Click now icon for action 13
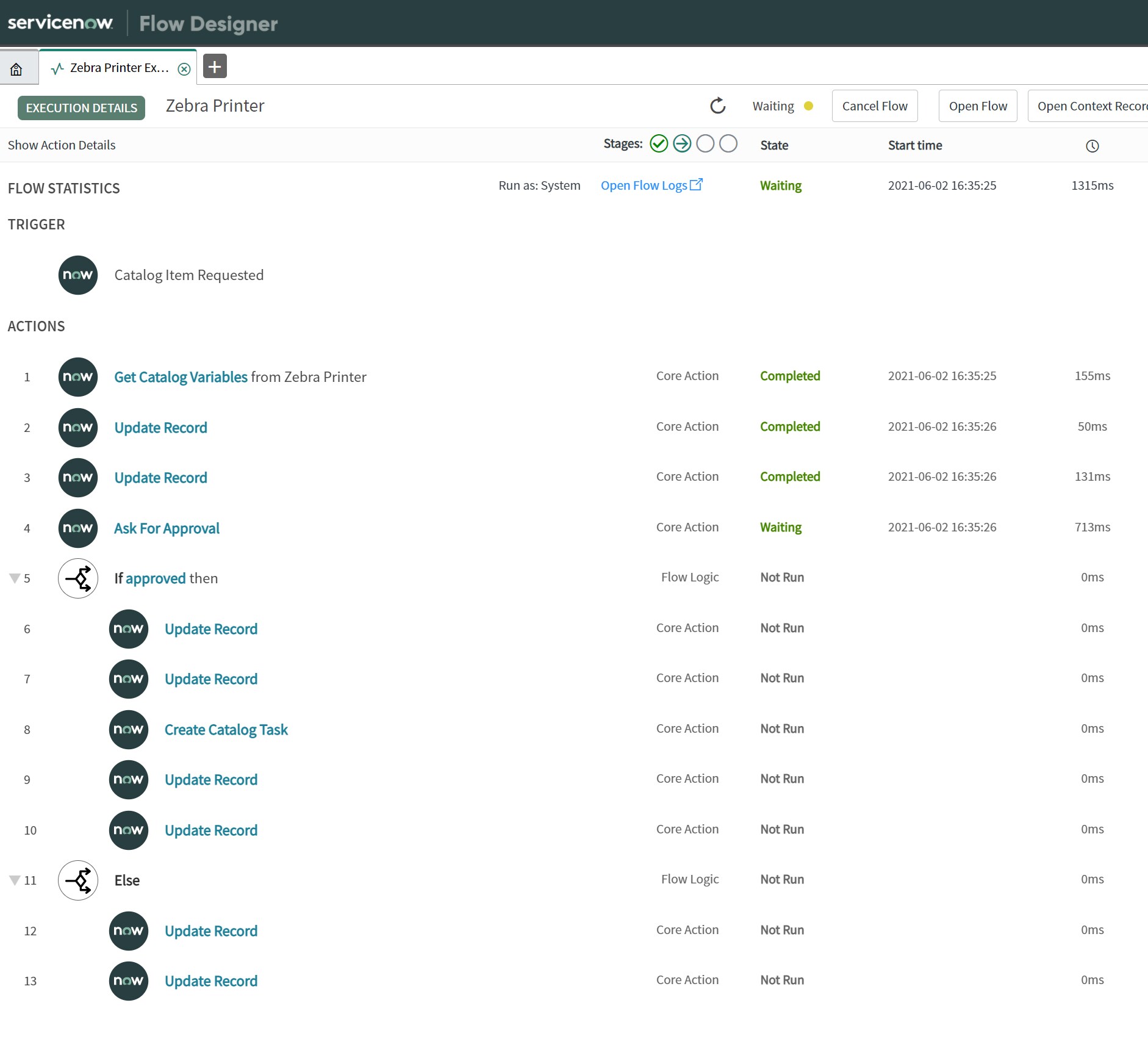1148x1050 pixels. [x=129, y=981]
